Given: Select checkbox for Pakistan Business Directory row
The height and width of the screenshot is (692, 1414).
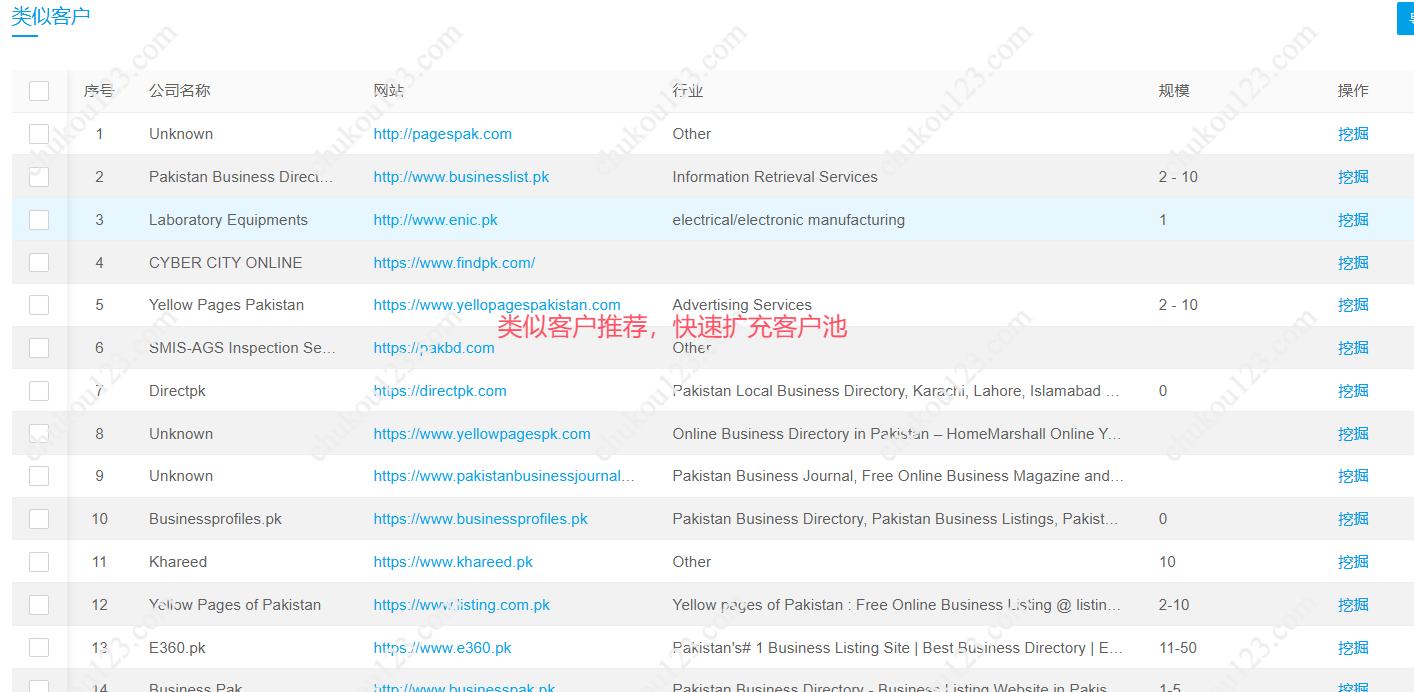Looking at the screenshot, I should click(x=39, y=177).
